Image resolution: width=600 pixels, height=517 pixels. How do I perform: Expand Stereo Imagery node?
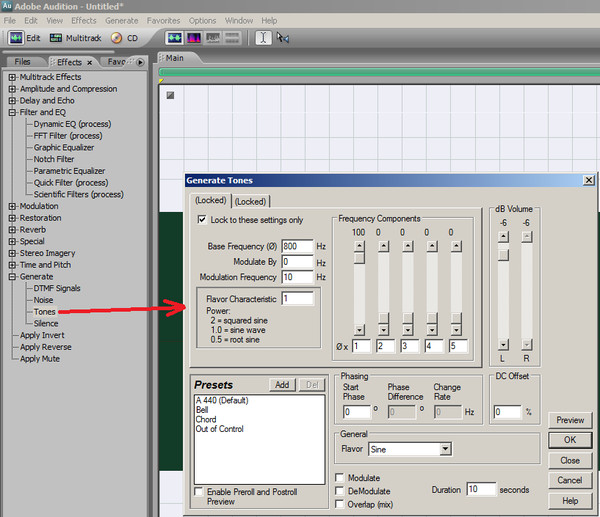pyautogui.click(x=12, y=253)
